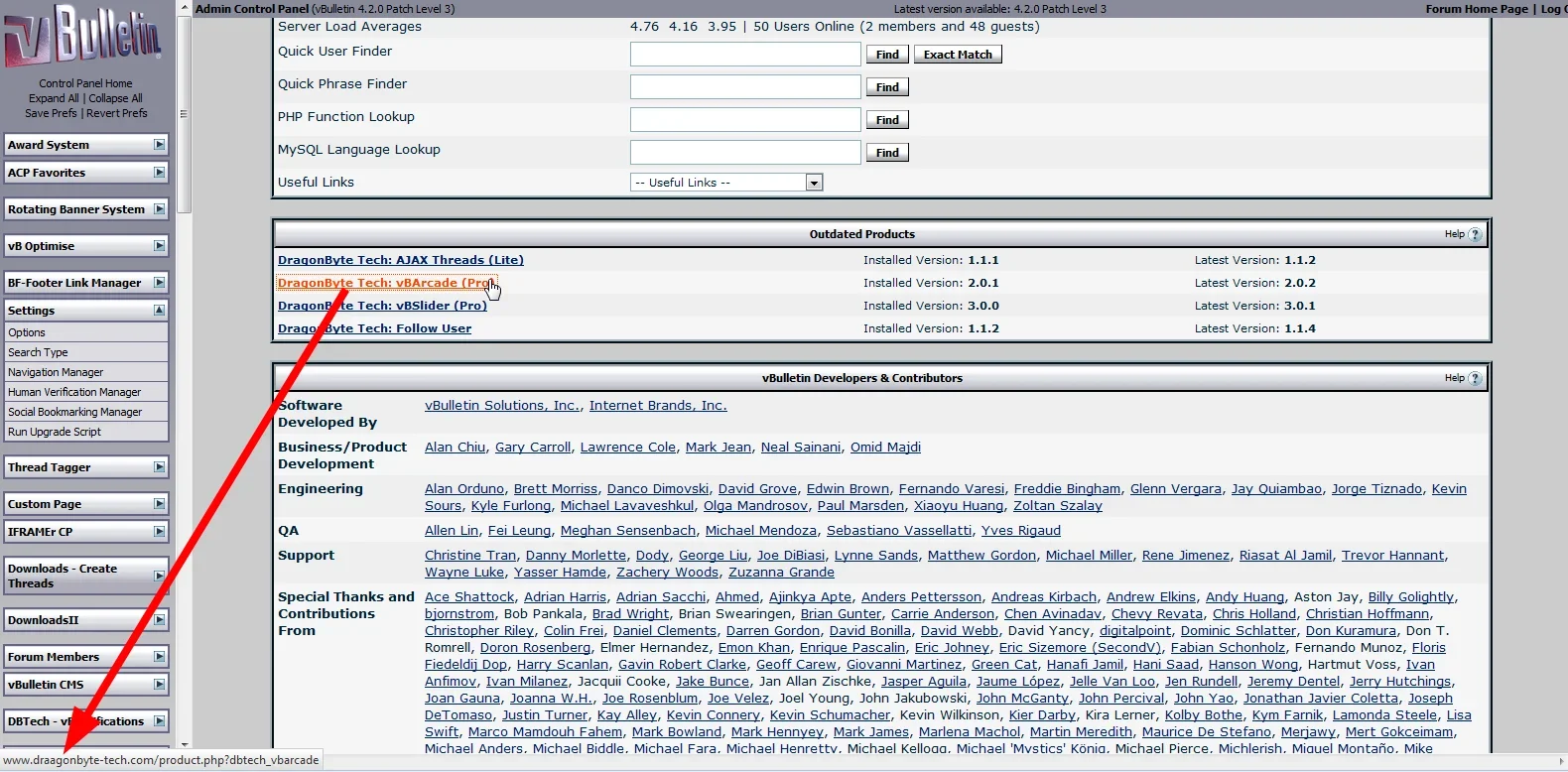Expand the Custom Page arrow icon

tap(159, 504)
